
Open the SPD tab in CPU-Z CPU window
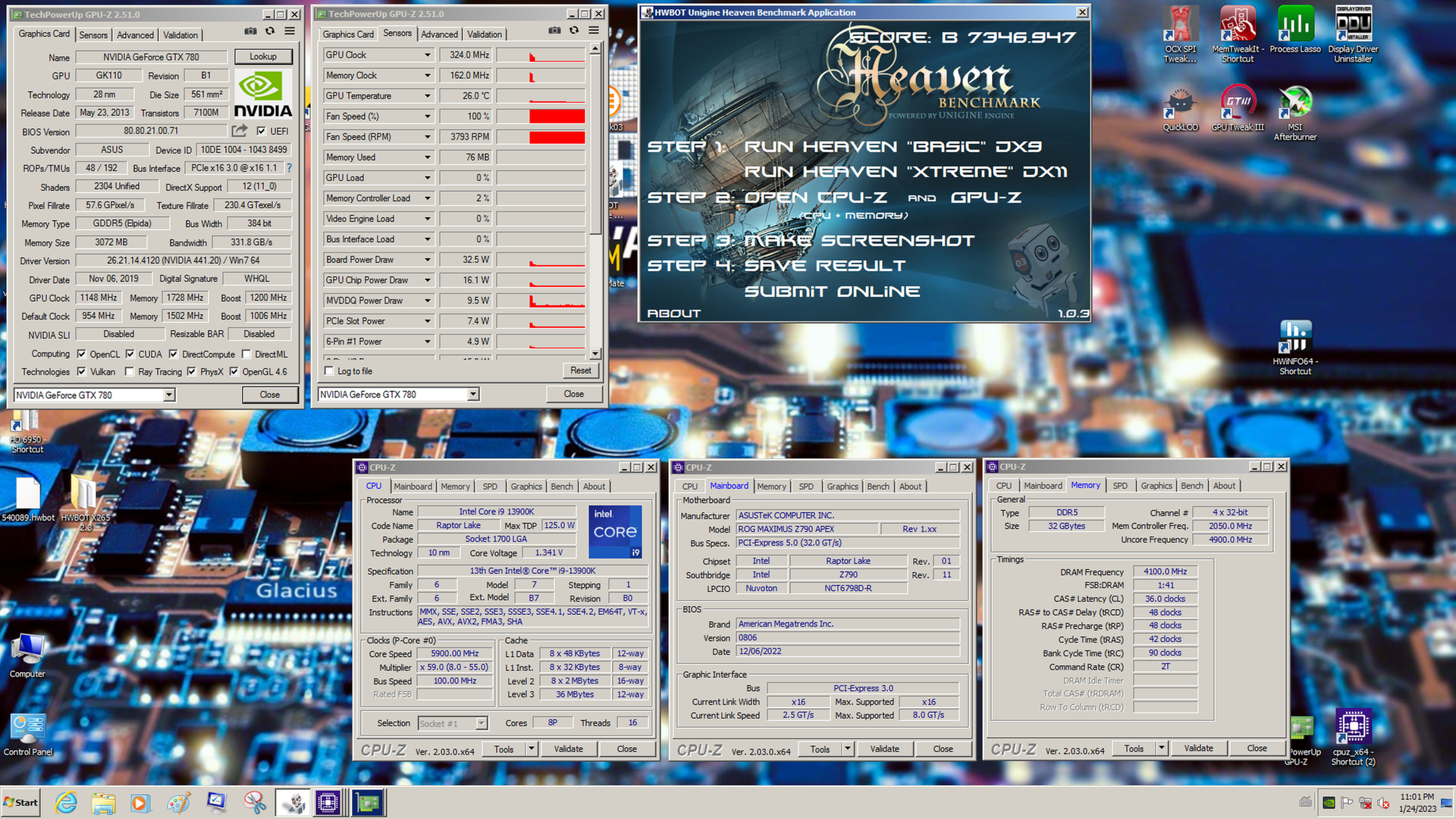[490, 487]
